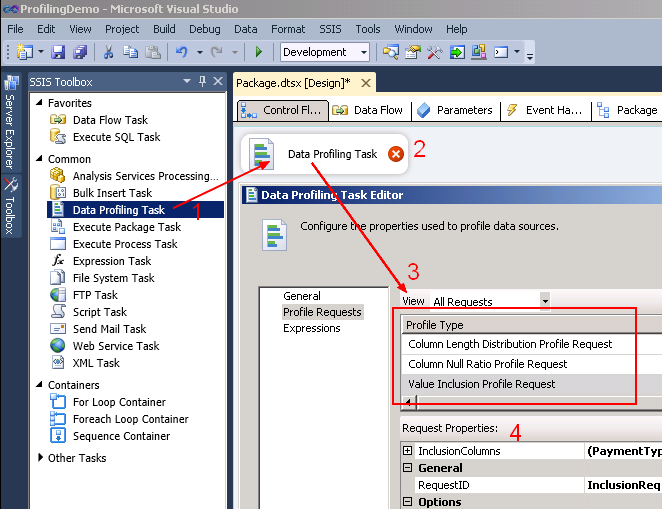Image resolution: width=662 pixels, height=509 pixels.
Task: Click the Save icon in the toolbar
Action: click(x=58, y=52)
